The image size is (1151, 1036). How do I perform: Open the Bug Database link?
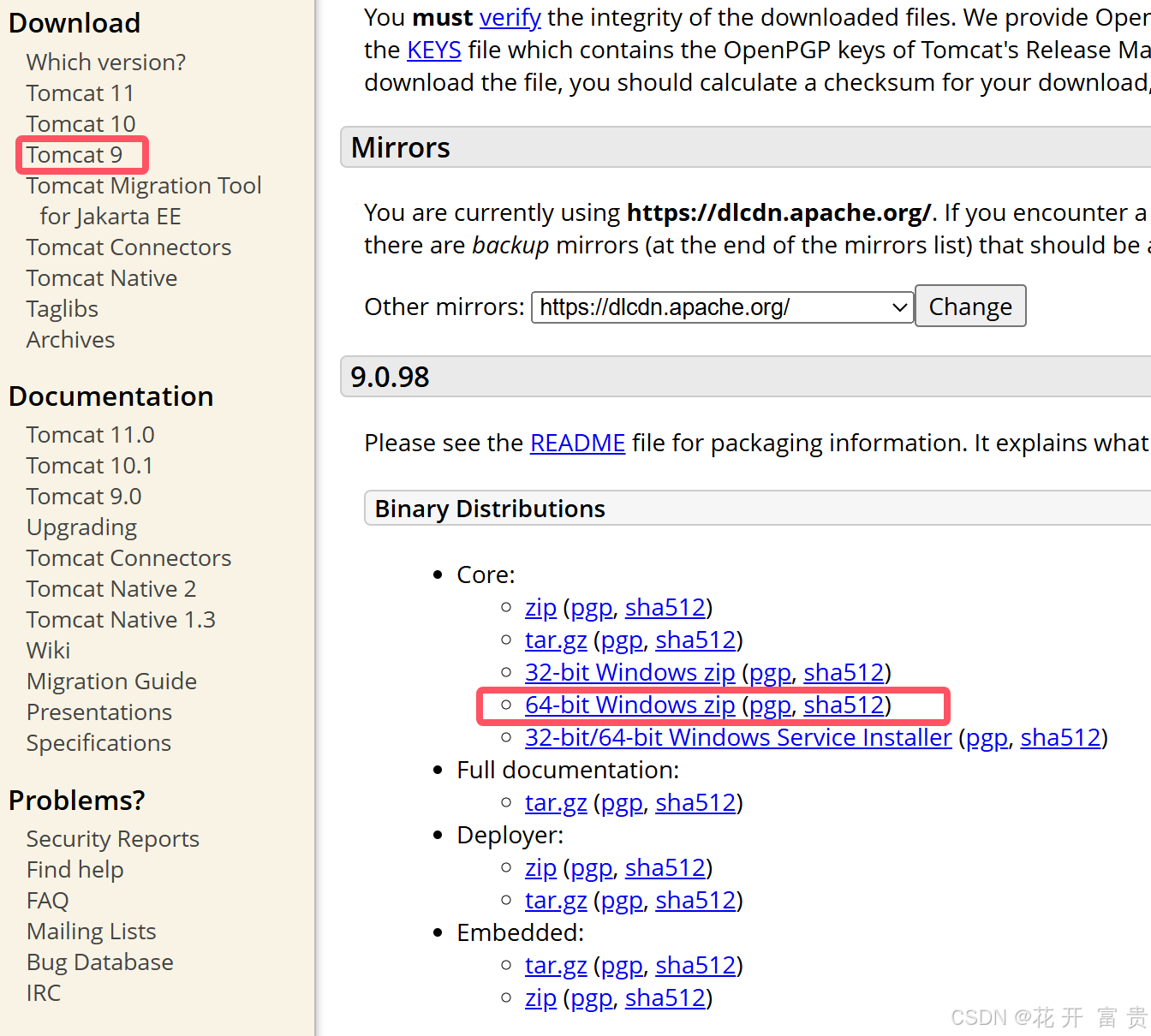pos(100,962)
